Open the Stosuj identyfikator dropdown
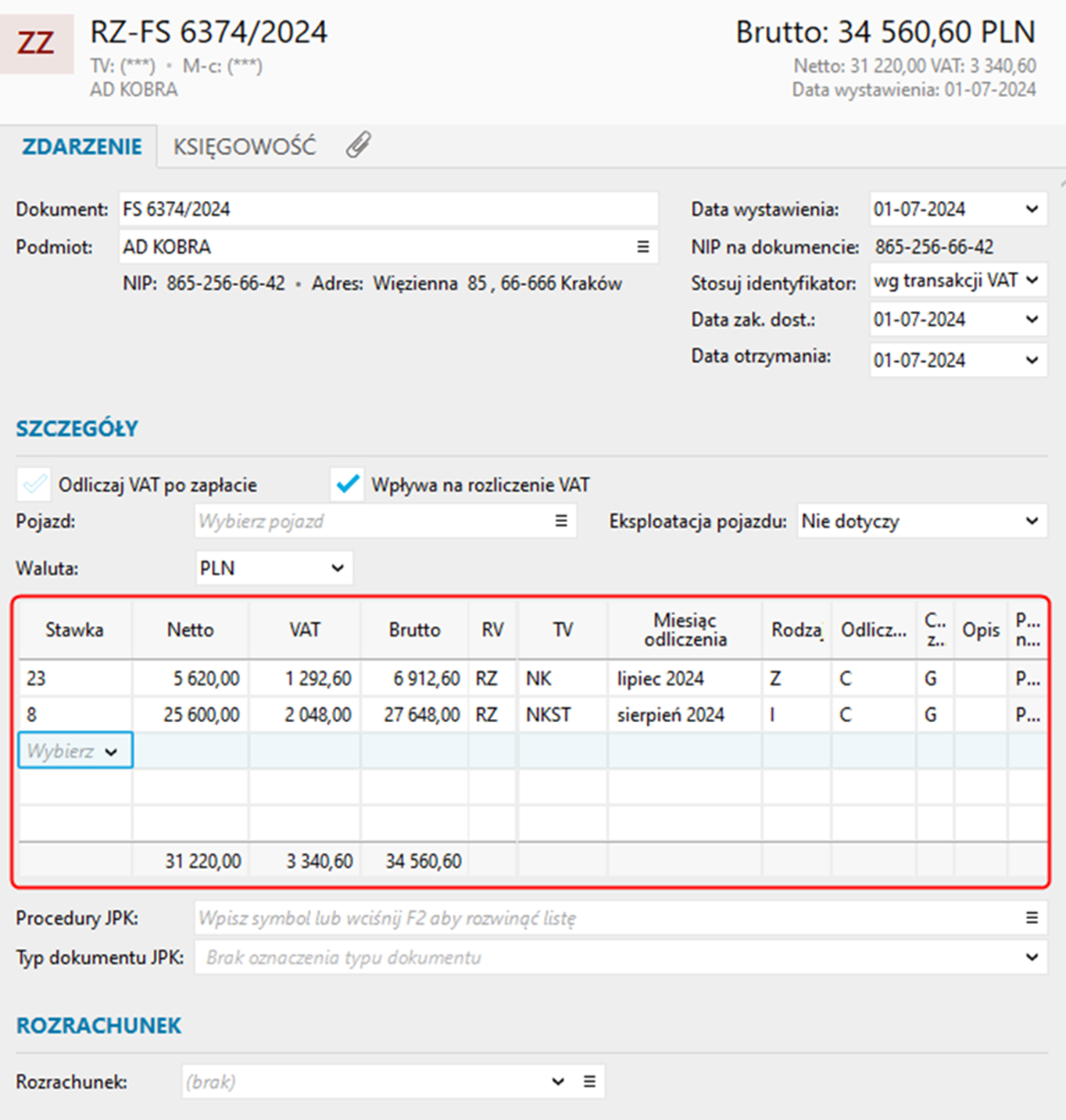1066x1120 pixels. 1032,280
